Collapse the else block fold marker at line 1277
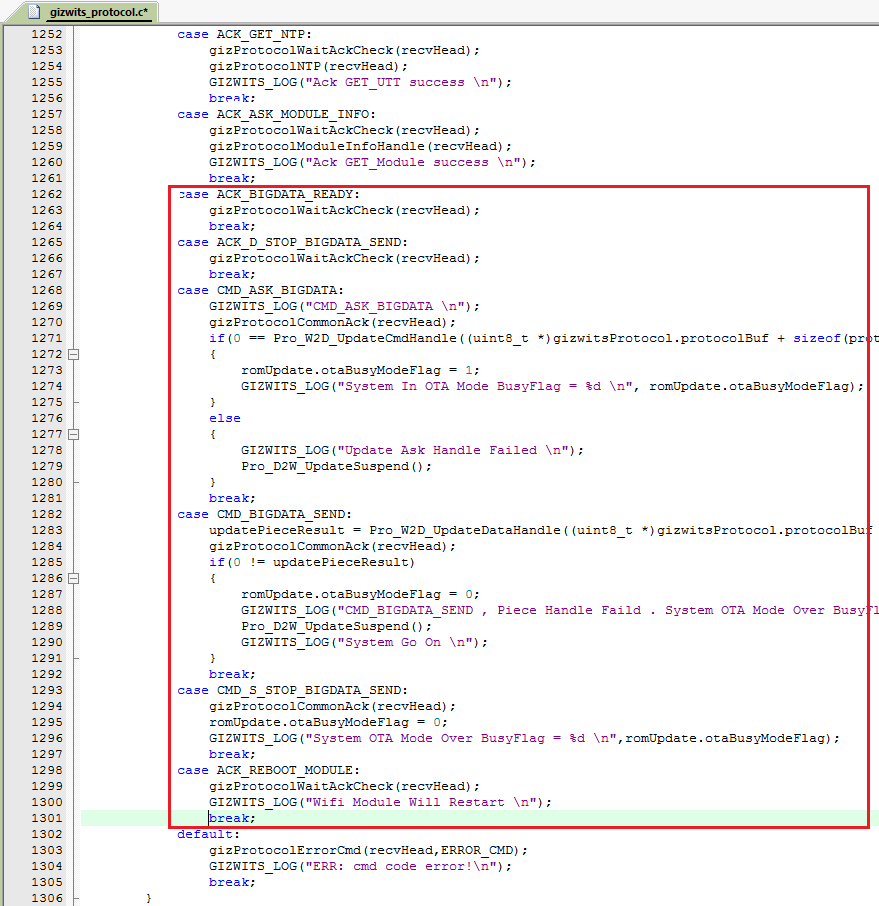Screen dimensions: 879x906 tap(74, 434)
